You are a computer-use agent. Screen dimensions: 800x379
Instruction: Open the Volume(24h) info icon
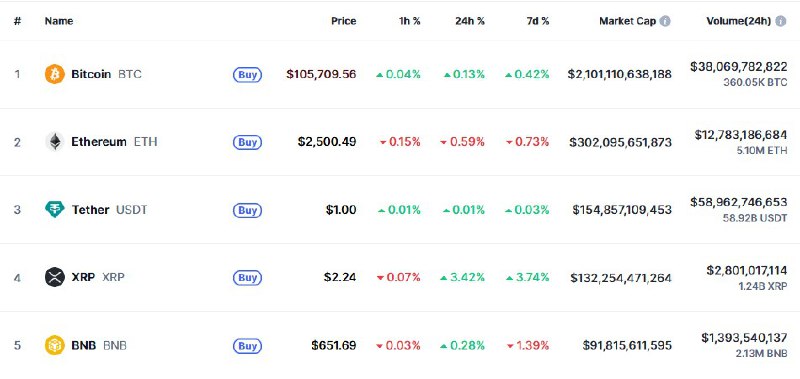coord(780,21)
